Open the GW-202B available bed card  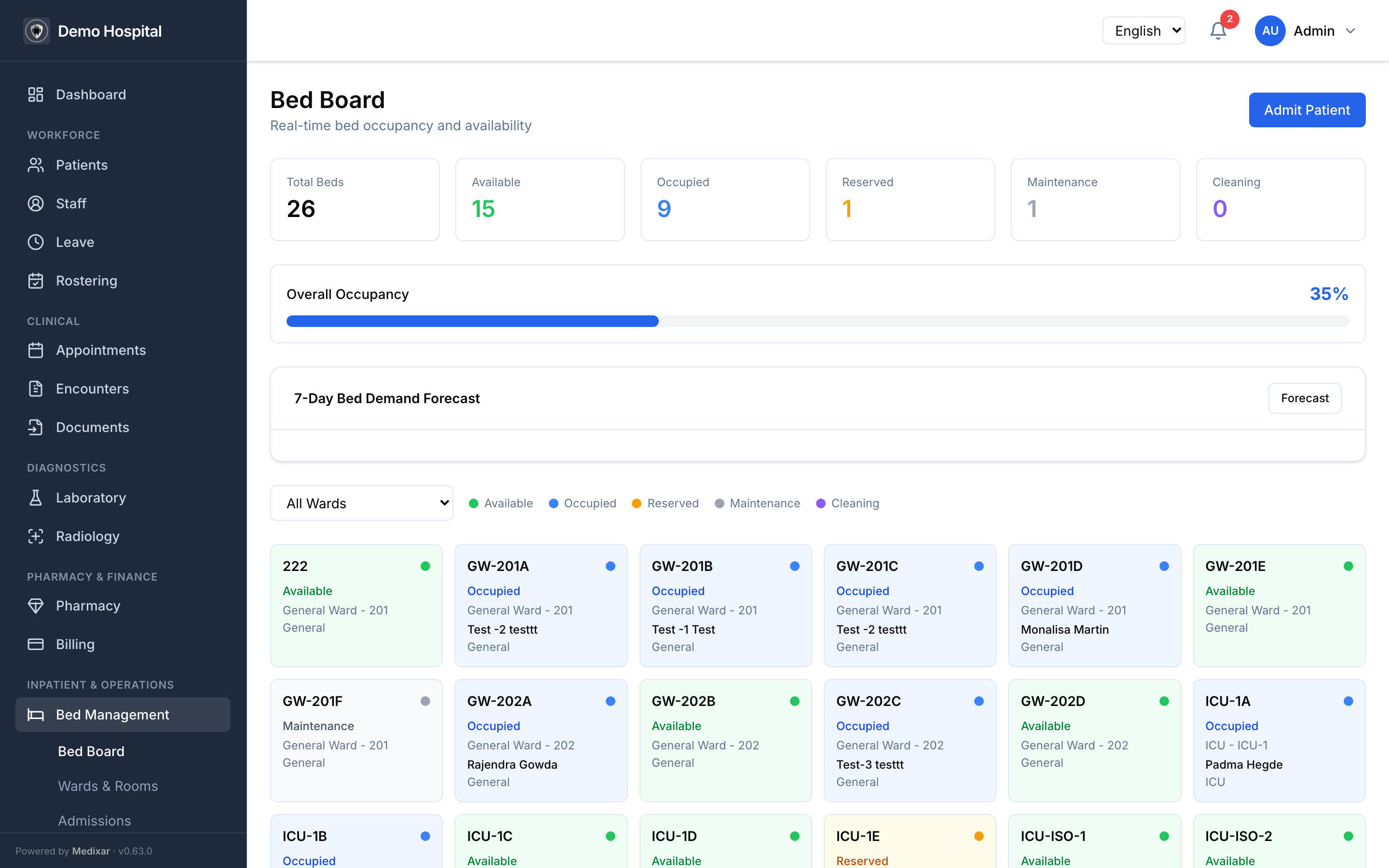click(x=725, y=741)
